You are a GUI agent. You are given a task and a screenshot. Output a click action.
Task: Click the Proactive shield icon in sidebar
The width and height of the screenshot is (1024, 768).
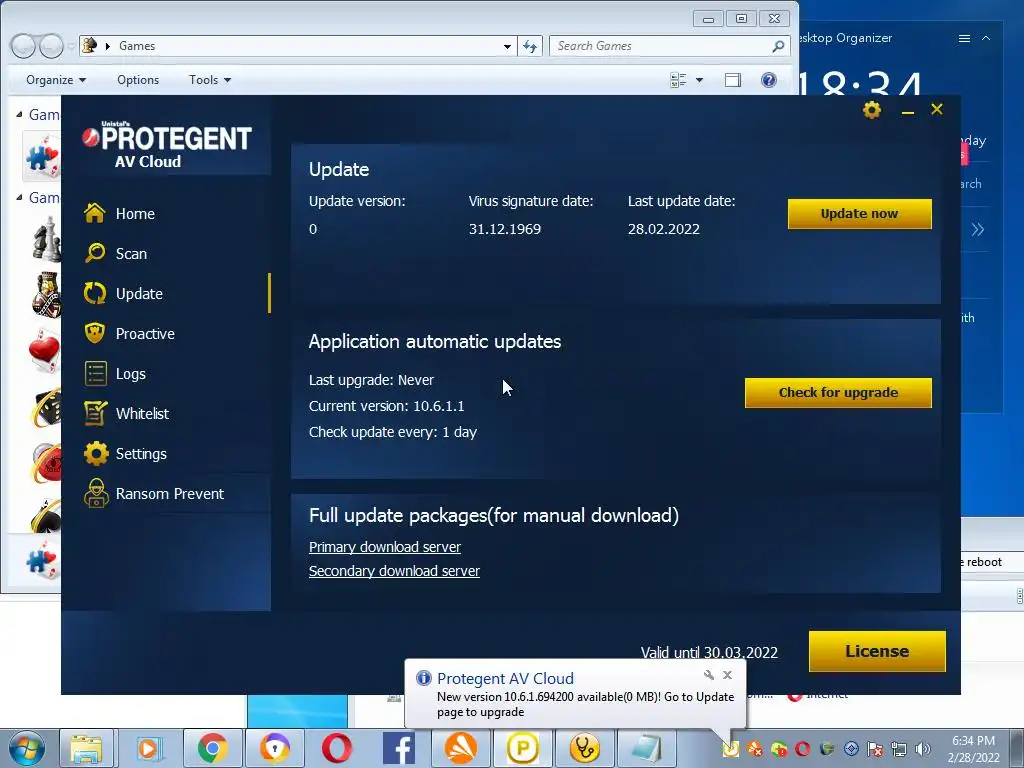coord(95,333)
